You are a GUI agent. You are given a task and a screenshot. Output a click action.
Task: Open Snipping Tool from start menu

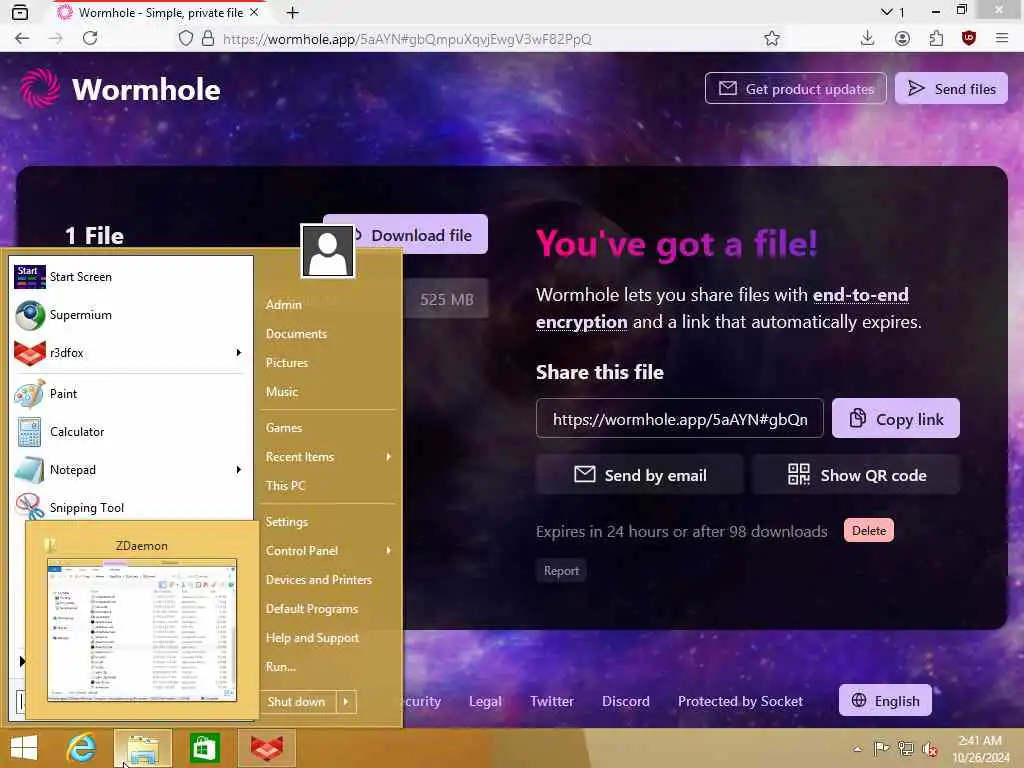click(x=129, y=507)
